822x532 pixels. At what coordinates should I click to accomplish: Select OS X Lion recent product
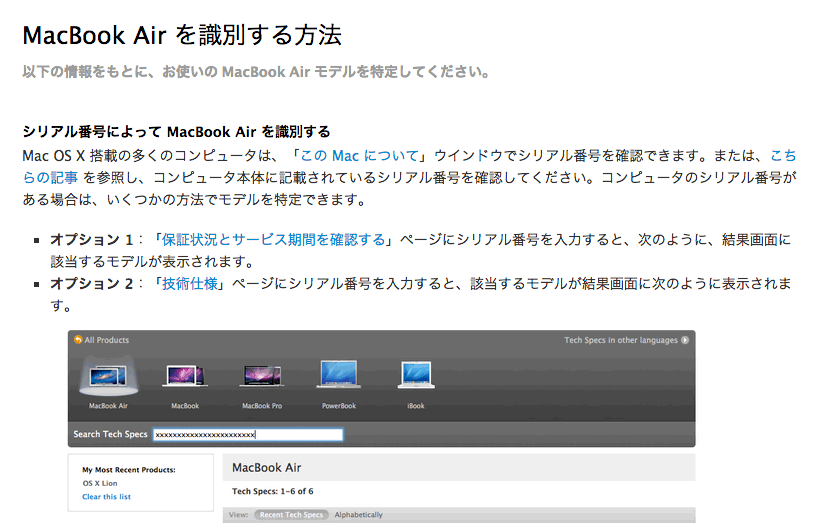click(x=100, y=483)
